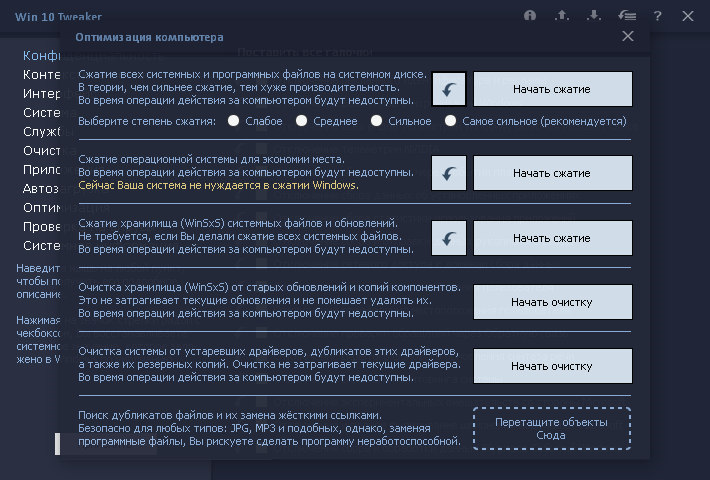
Task: Click undo arrow beside OS compression
Action: pyautogui.click(x=449, y=173)
